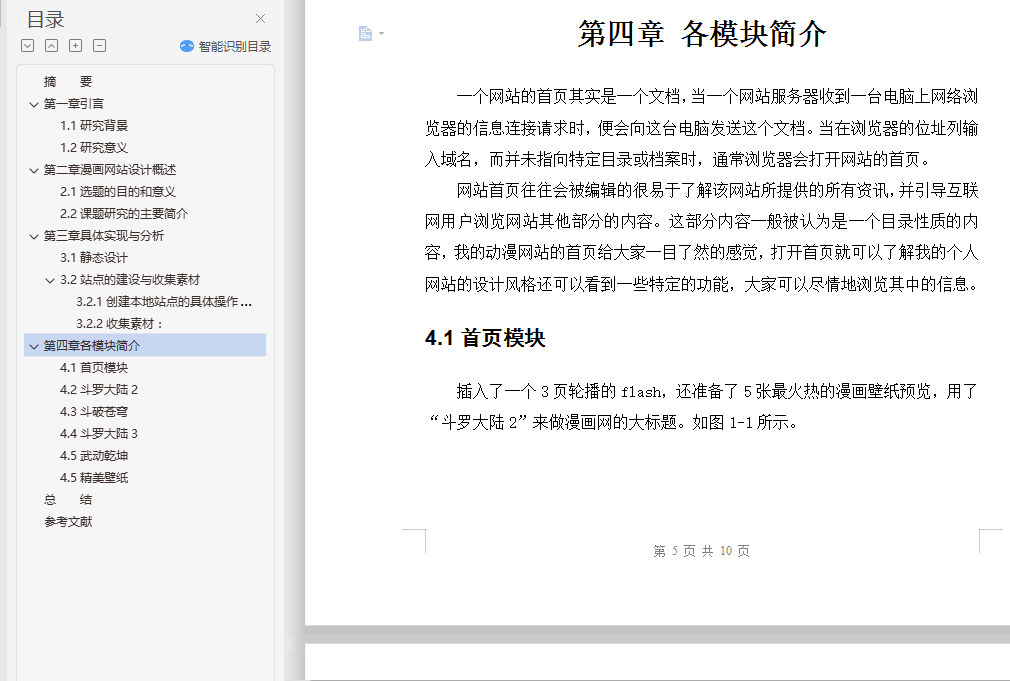
Task: Collapse the 第二章漫画网站设计概述 node
Action: pos(33,171)
